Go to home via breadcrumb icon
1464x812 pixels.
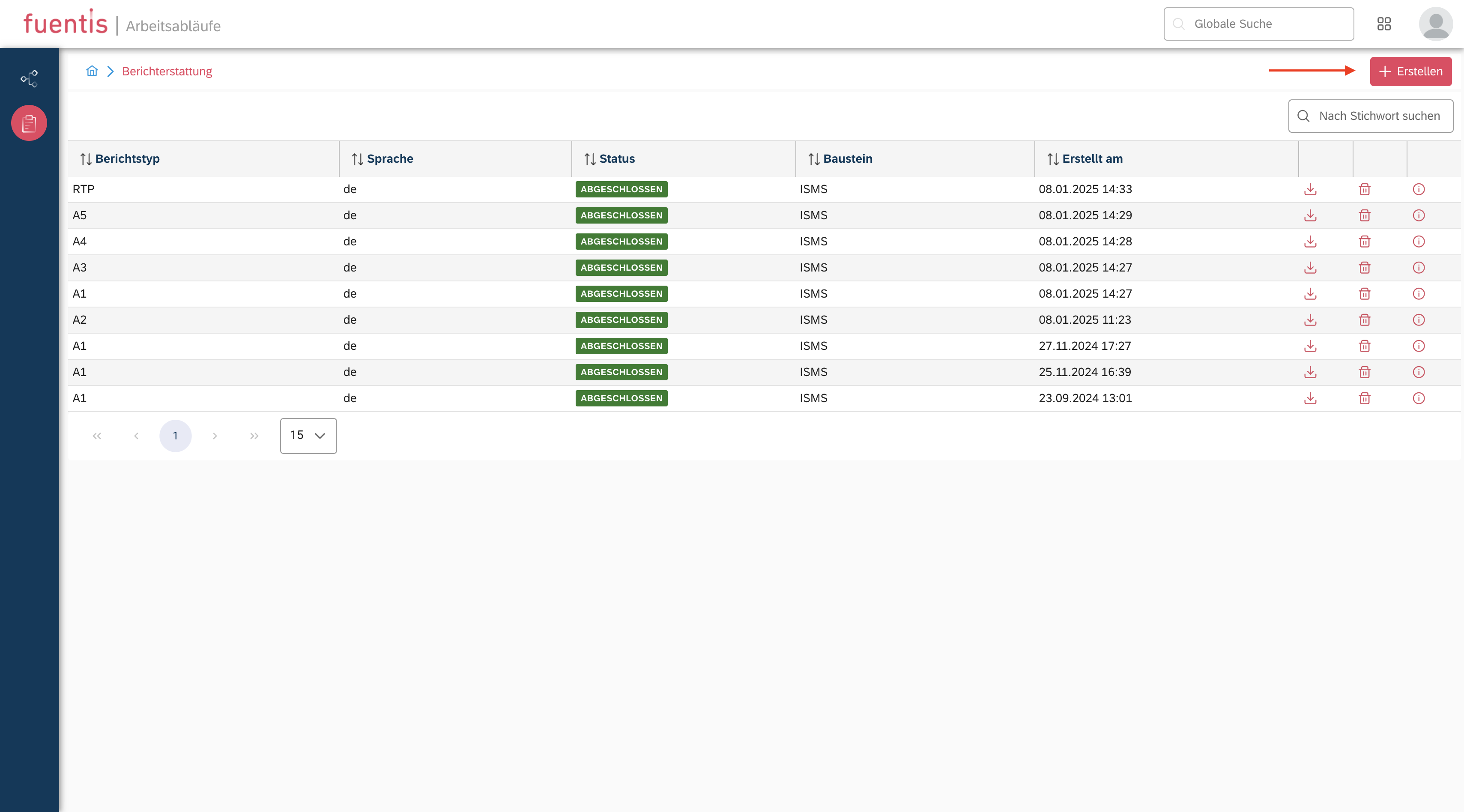pos(92,71)
